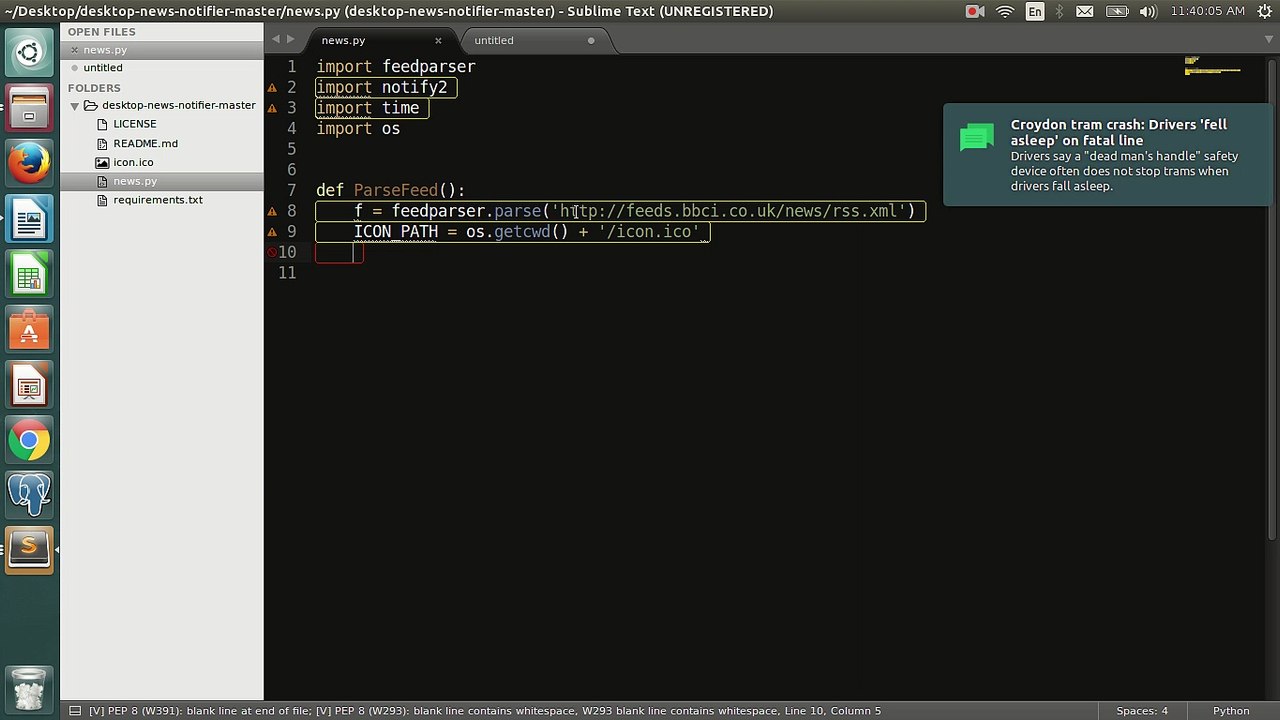
Task: Open the Python syntax selector
Action: 1231,711
